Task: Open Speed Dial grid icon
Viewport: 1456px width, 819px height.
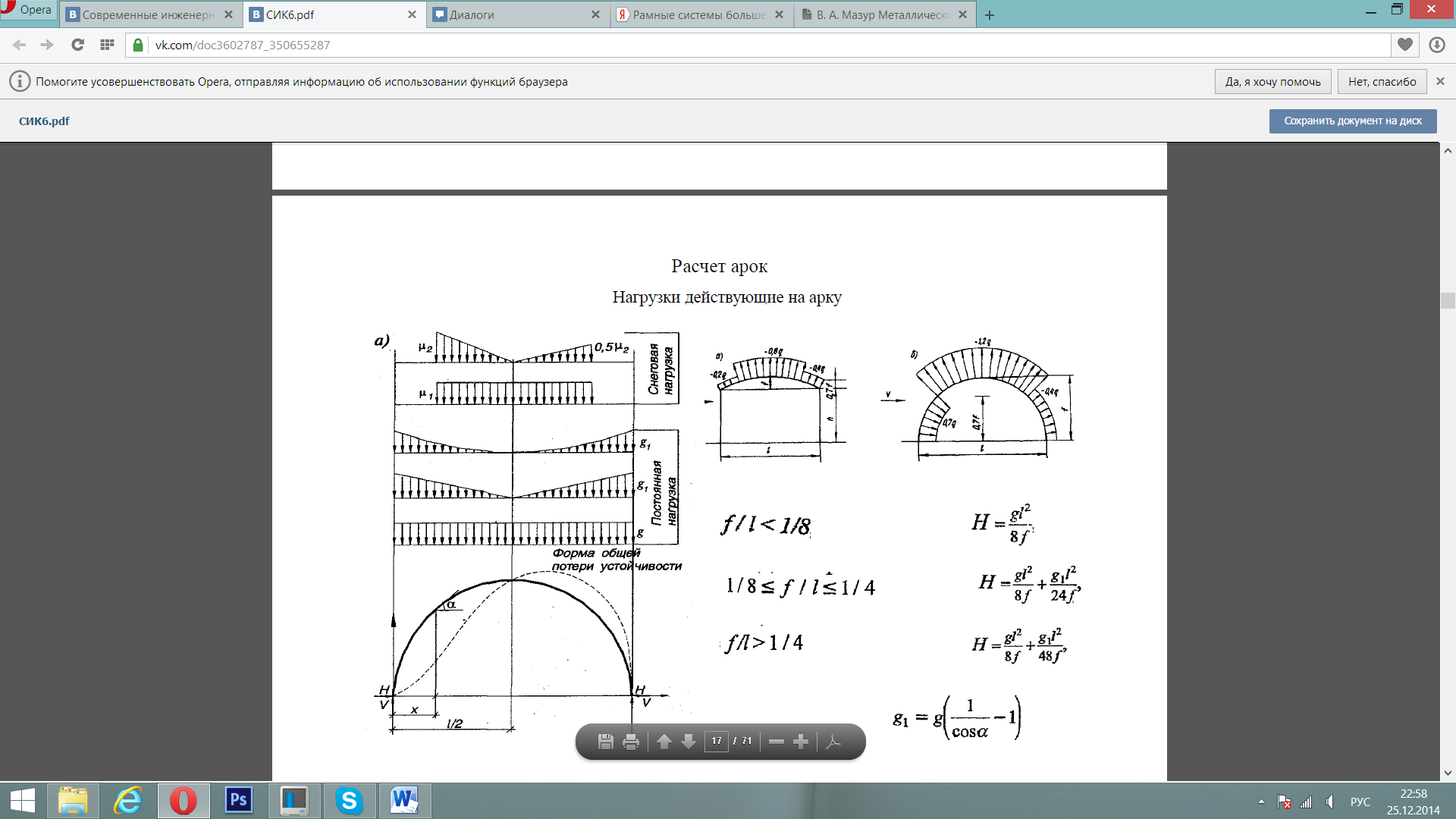Action: [107, 45]
